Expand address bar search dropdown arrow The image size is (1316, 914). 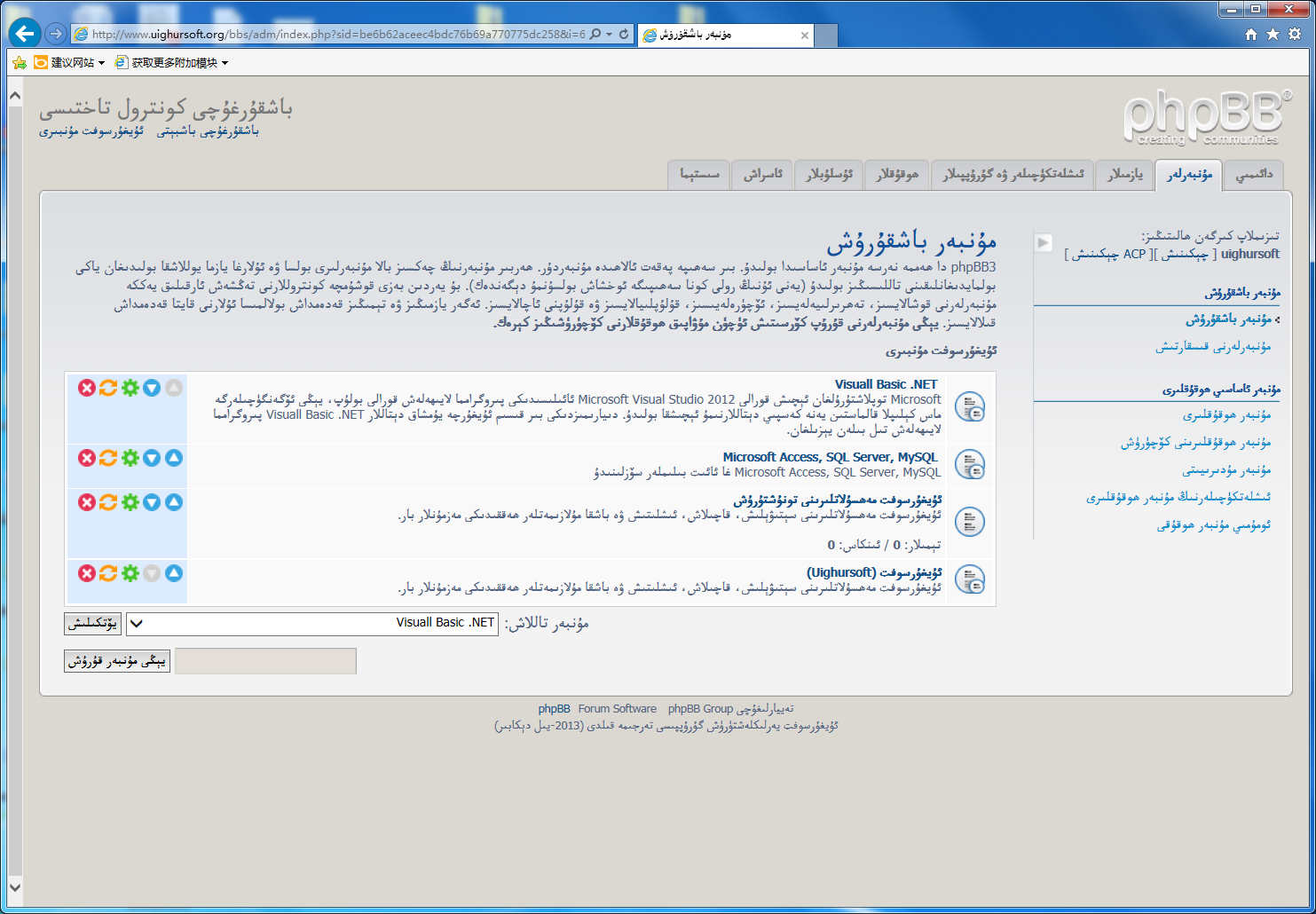pos(609,35)
